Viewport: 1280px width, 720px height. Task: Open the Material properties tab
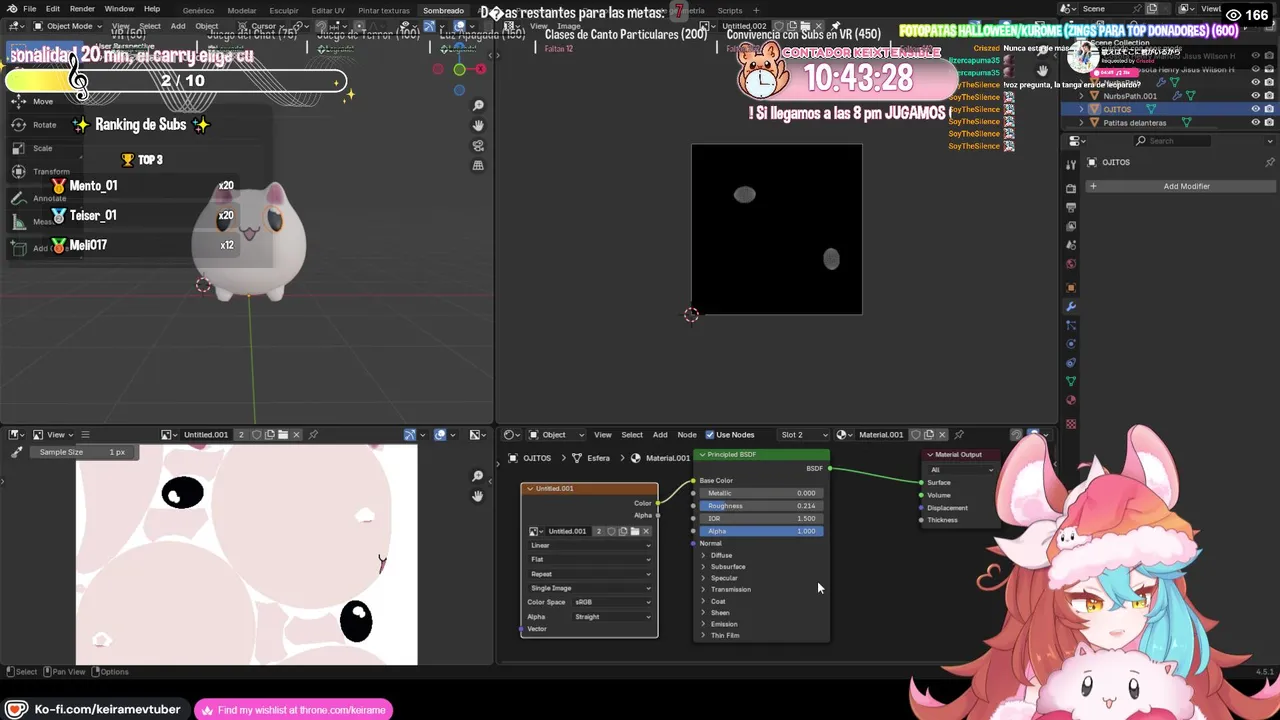(1071, 401)
